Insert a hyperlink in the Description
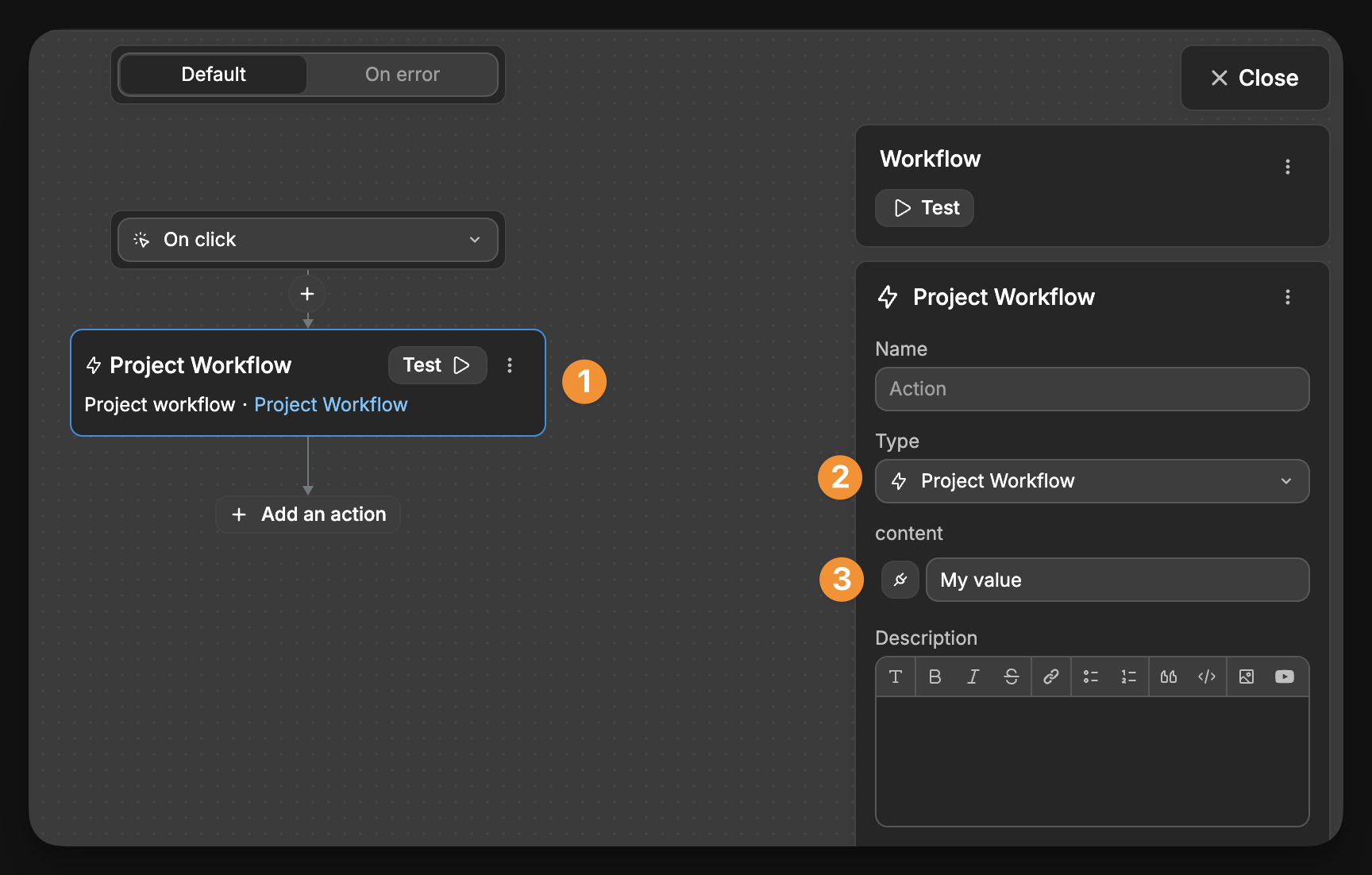The image size is (1372, 875). pyautogui.click(x=1051, y=676)
